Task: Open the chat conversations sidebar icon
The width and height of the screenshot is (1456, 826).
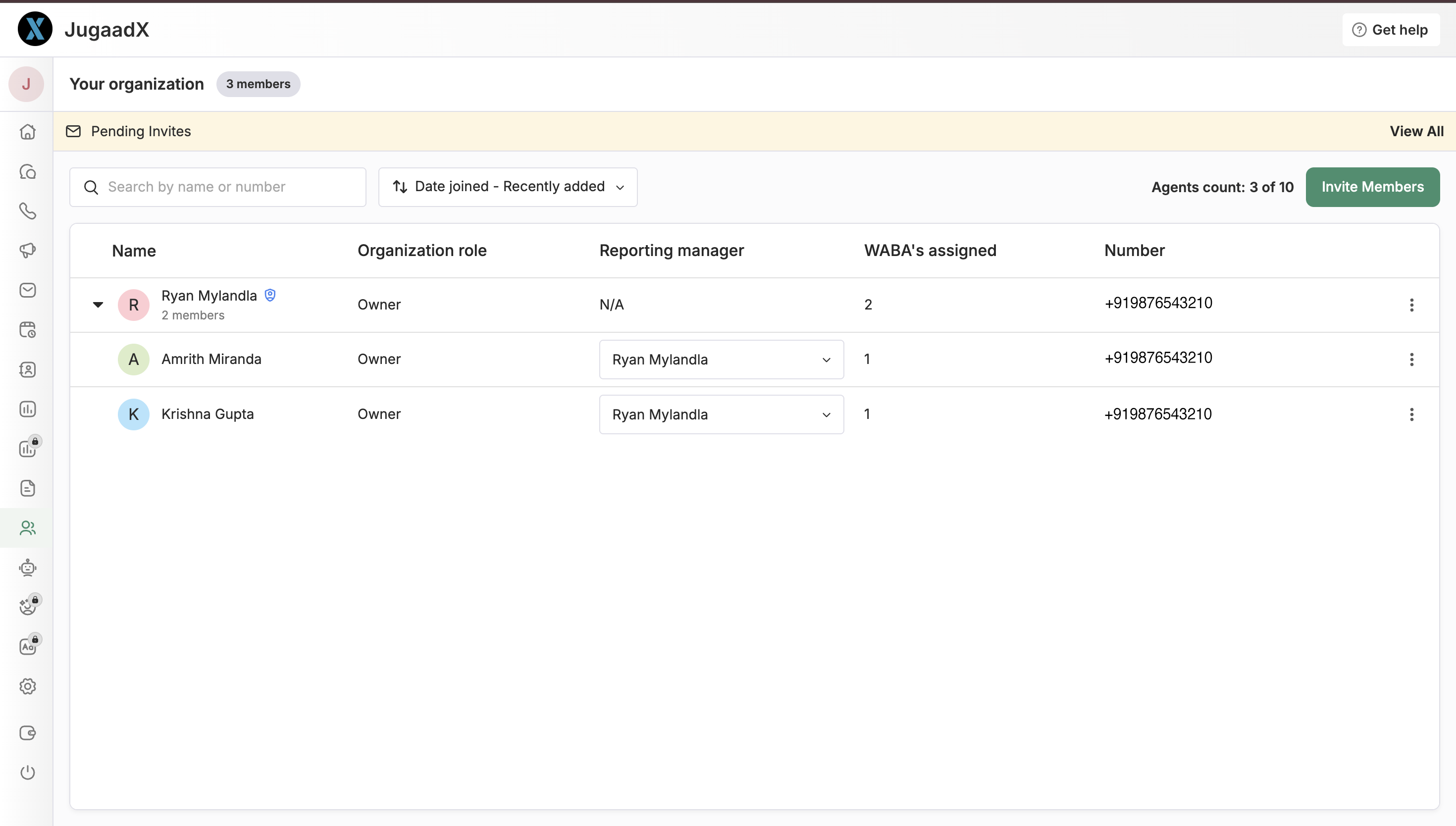Action: coord(27,172)
